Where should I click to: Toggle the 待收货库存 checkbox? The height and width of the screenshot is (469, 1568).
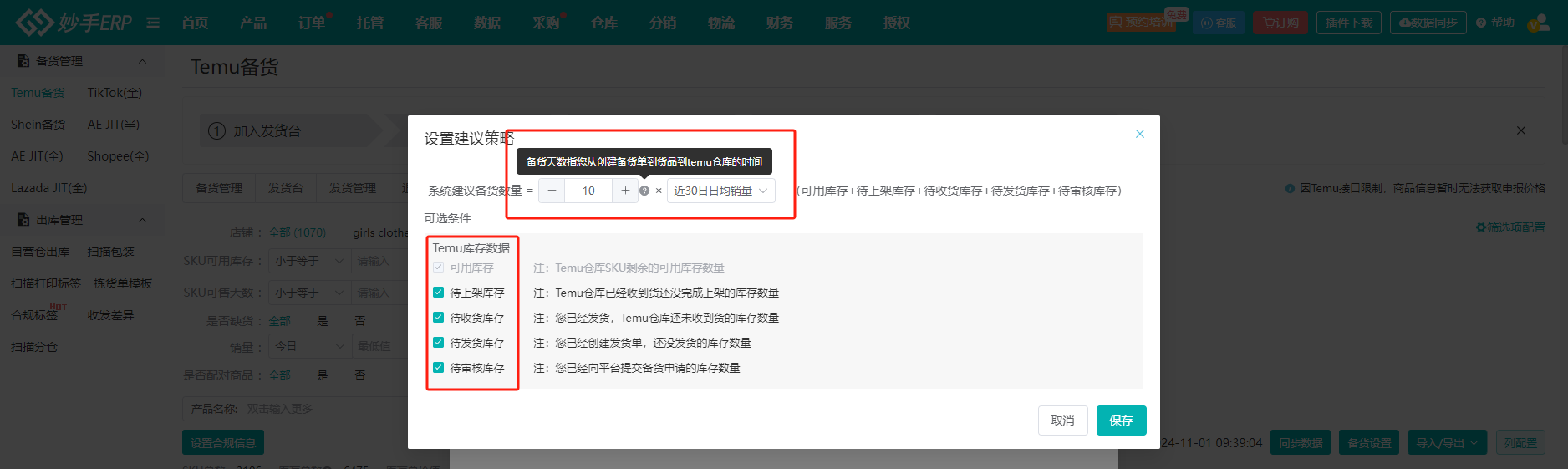tap(439, 318)
